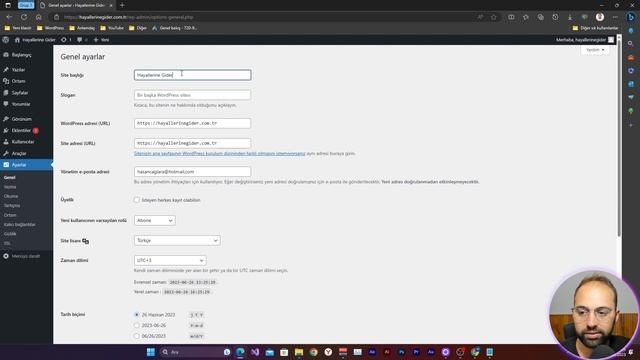Open Yazılar menu in the sidebar
640x360 pixels.
(27, 70)
